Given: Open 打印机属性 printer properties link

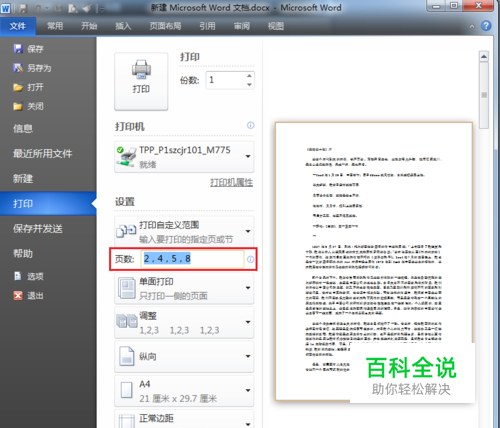Looking at the screenshot, I should [x=231, y=182].
